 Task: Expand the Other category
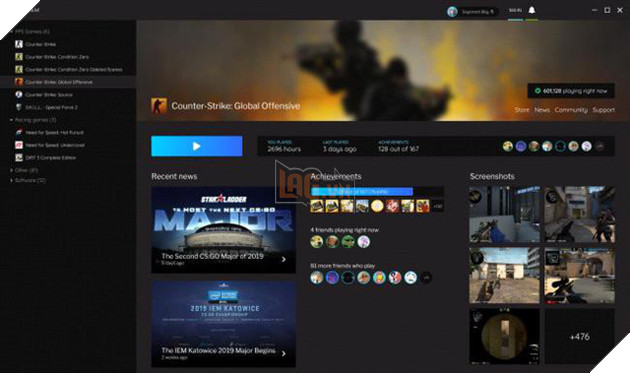11,170
